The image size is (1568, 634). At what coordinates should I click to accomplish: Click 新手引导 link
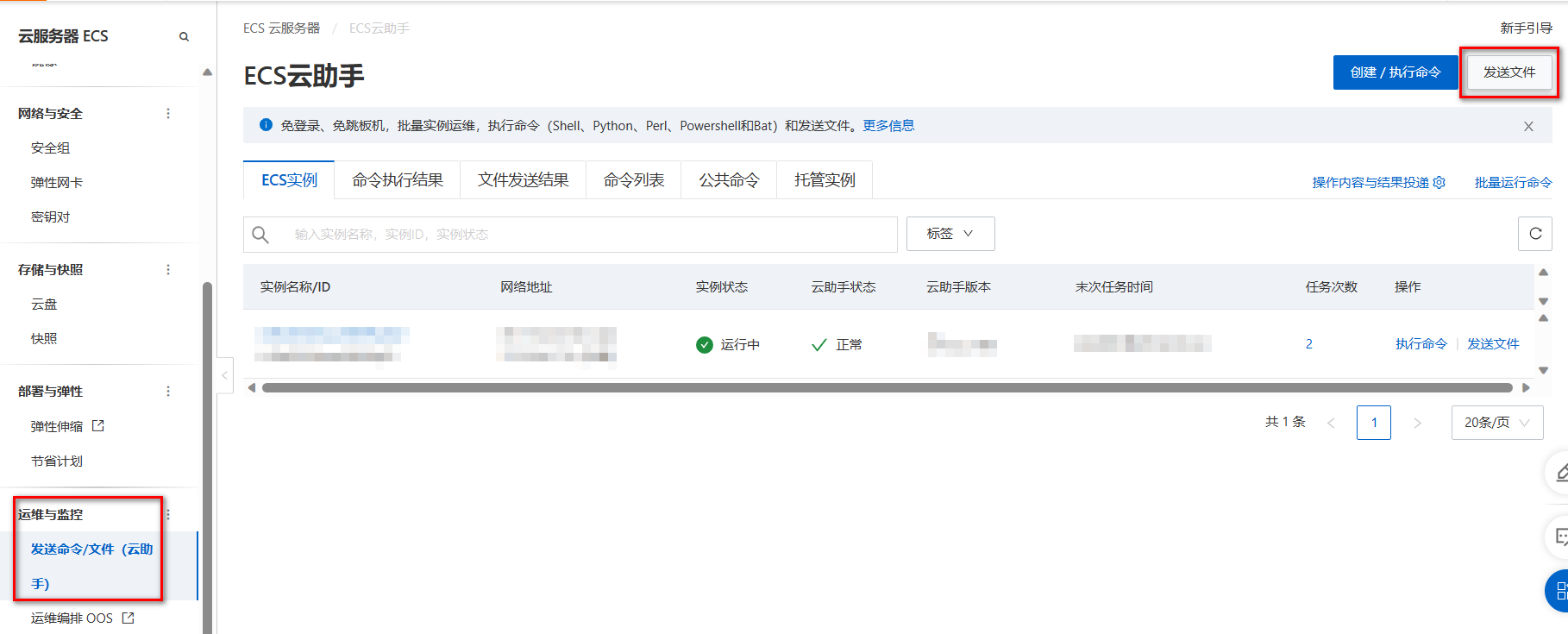tap(1526, 28)
